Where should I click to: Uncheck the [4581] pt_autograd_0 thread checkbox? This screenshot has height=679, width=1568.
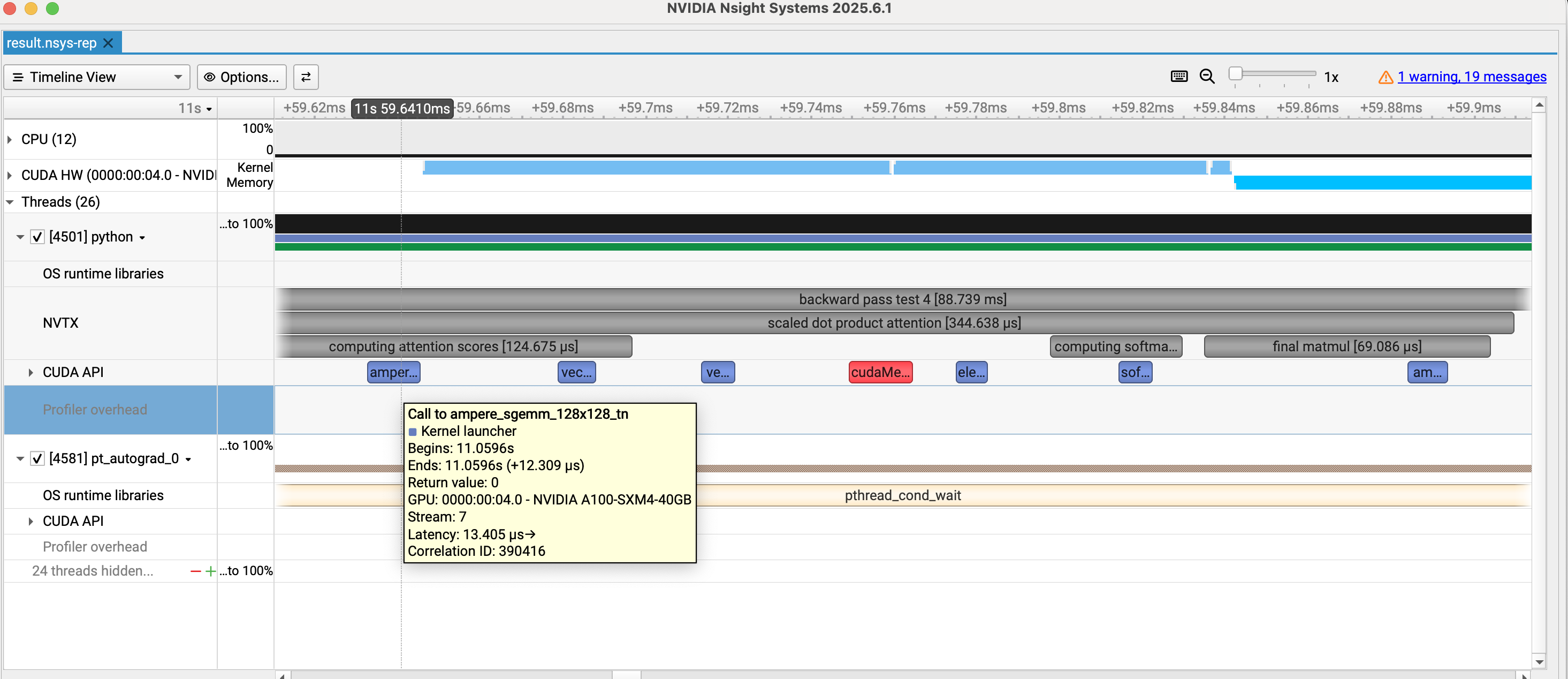(x=38, y=458)
